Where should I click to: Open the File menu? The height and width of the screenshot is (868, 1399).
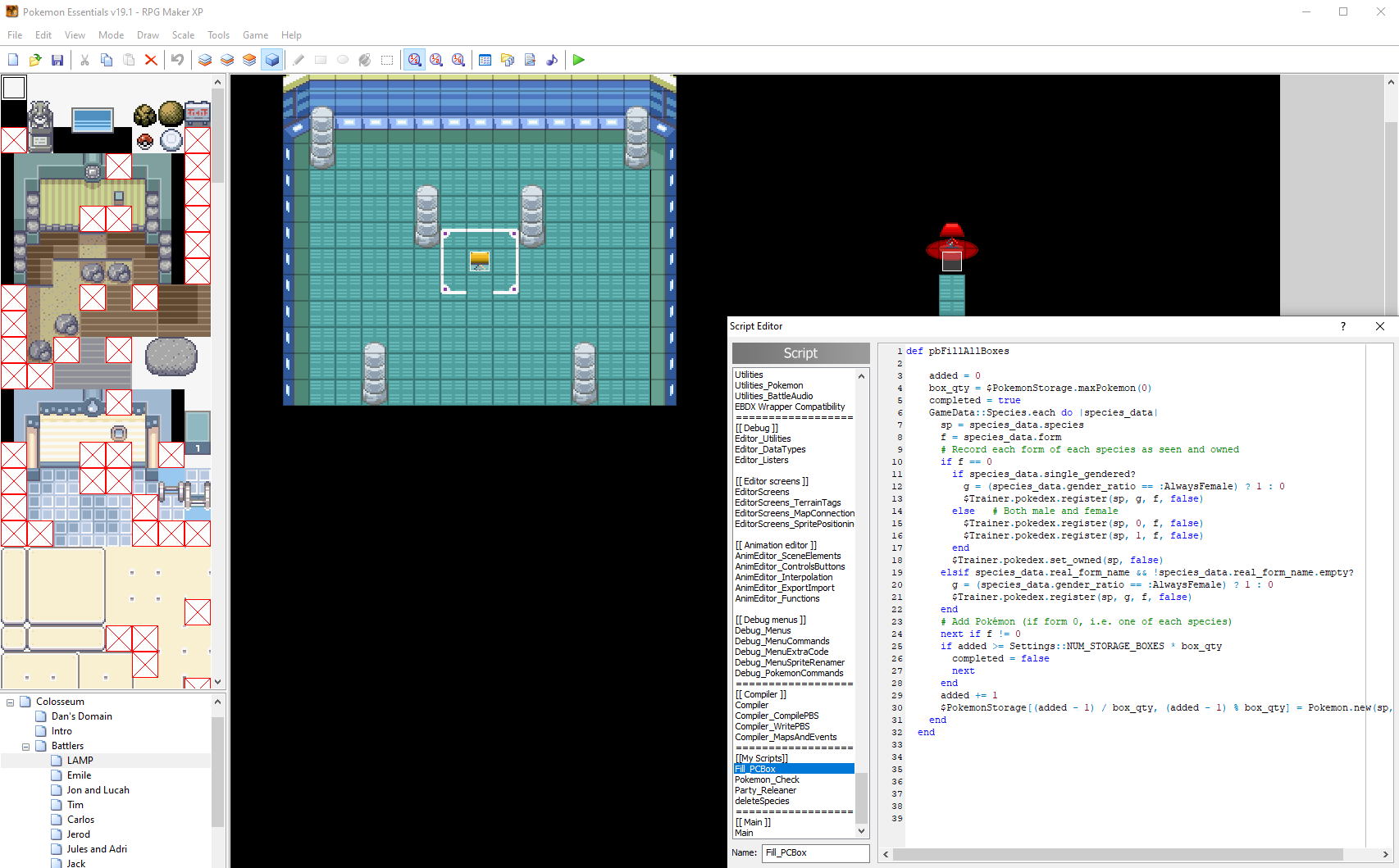(15, 35)
